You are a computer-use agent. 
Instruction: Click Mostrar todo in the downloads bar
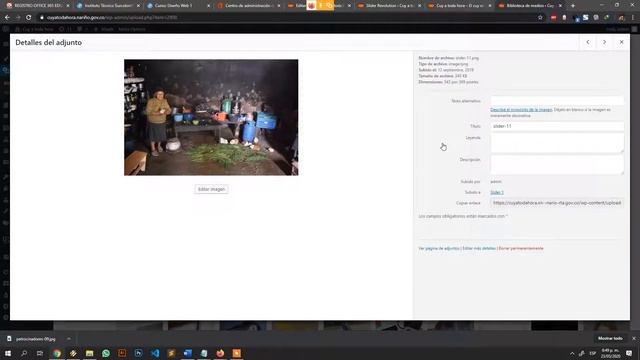(610, 338)
